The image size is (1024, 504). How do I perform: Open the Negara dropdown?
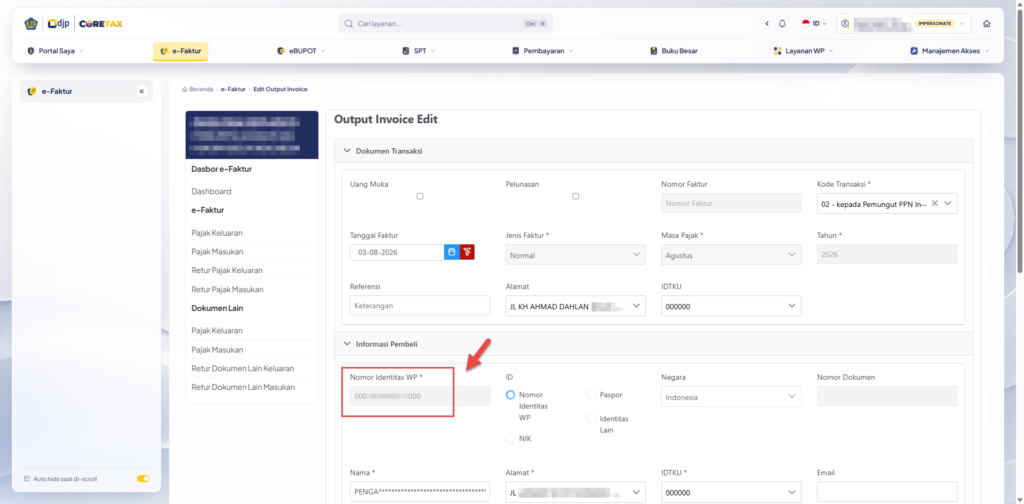click(x=731, y=396)
